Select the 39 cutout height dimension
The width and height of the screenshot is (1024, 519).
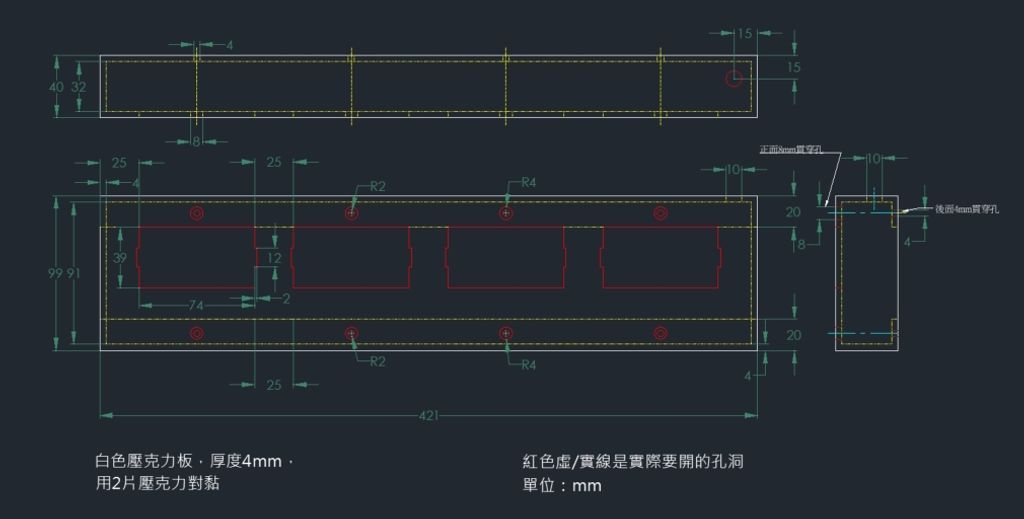pyautogui.click(x=120, y=258)
